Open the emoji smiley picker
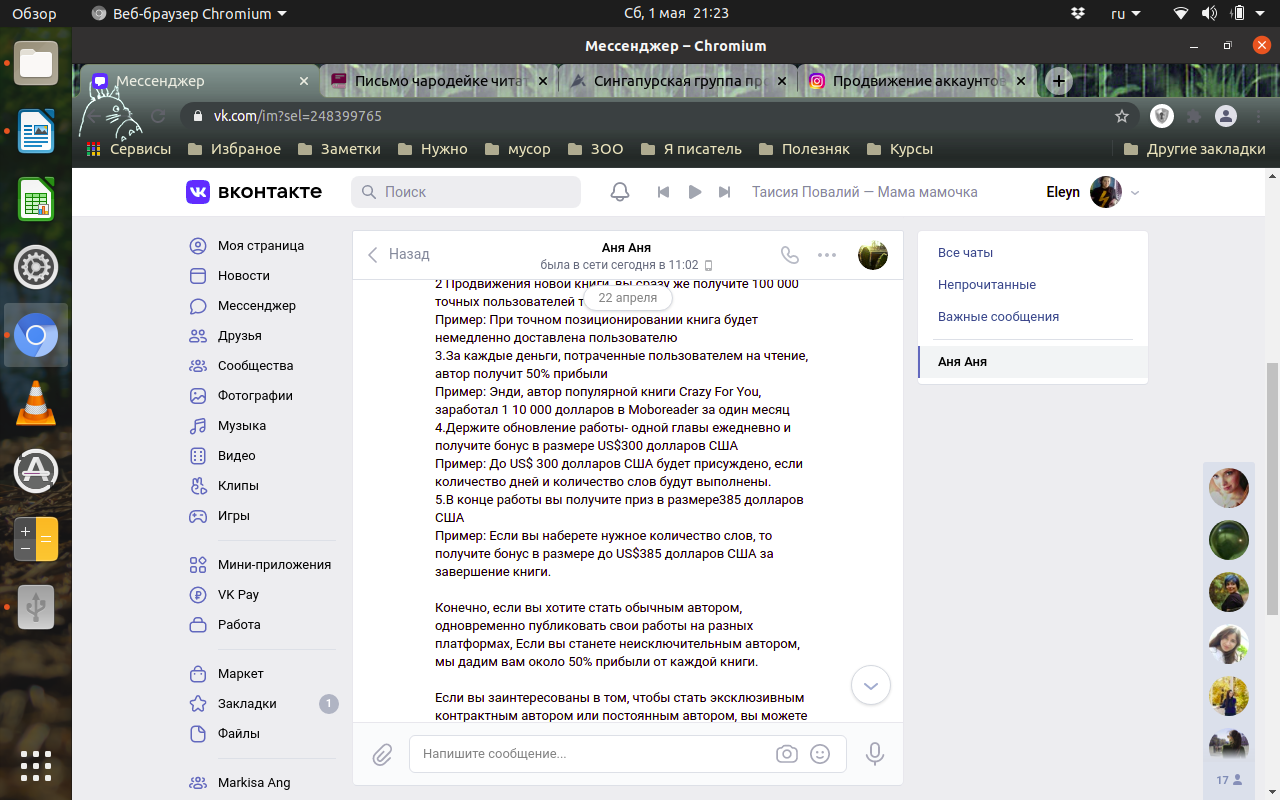Image resolution: width=1280 pixels, height=800 pixels. click(820, 754)
